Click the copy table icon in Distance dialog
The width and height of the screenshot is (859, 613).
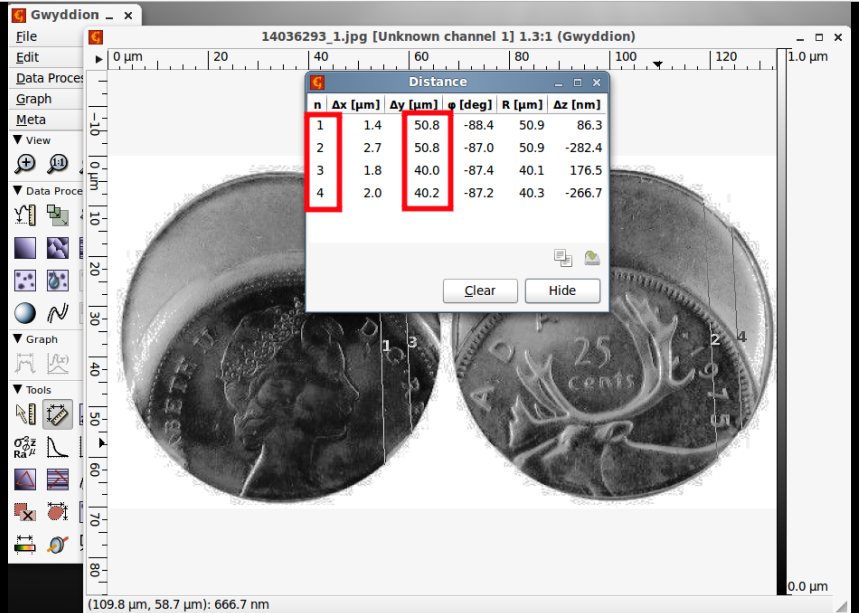click(563, 257)
